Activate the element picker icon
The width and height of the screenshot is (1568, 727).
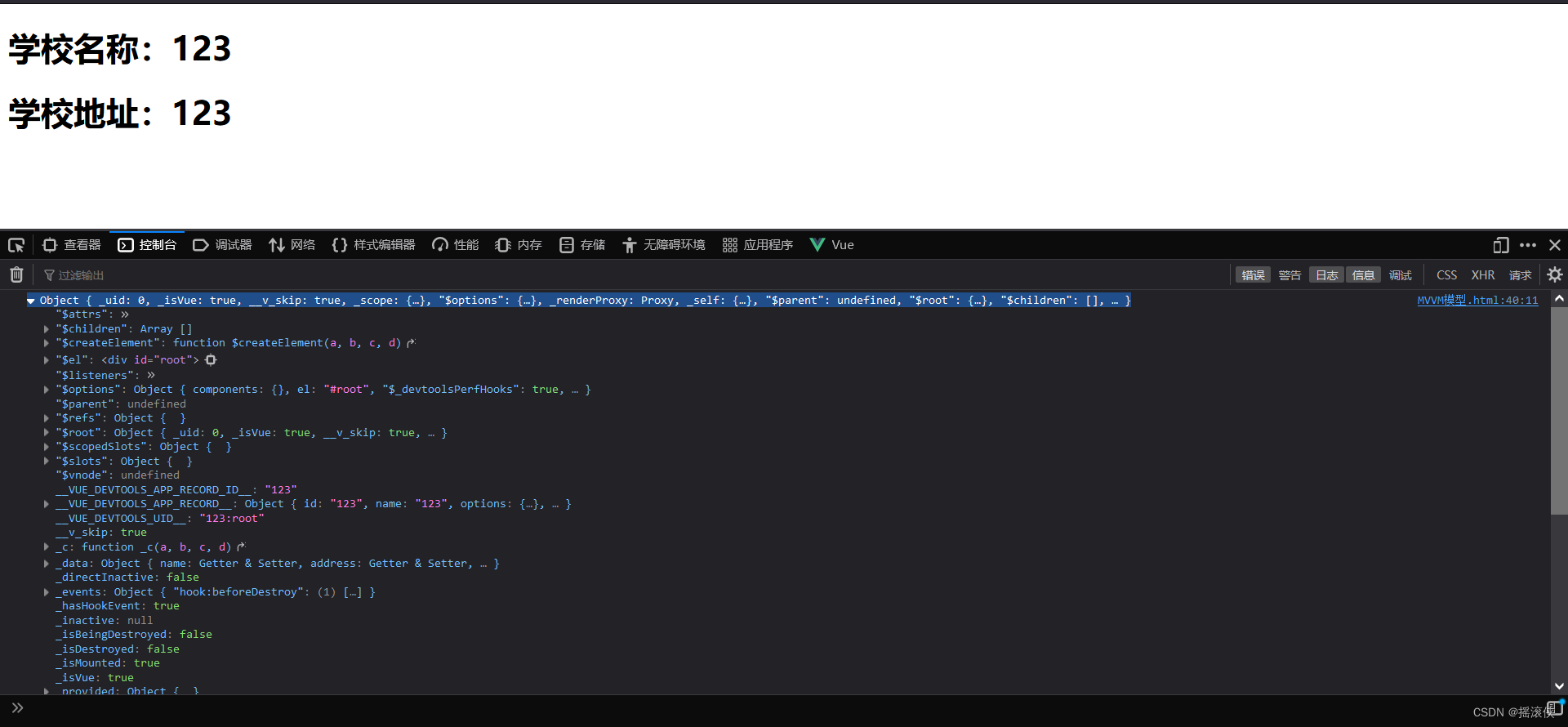coord(16,245)
